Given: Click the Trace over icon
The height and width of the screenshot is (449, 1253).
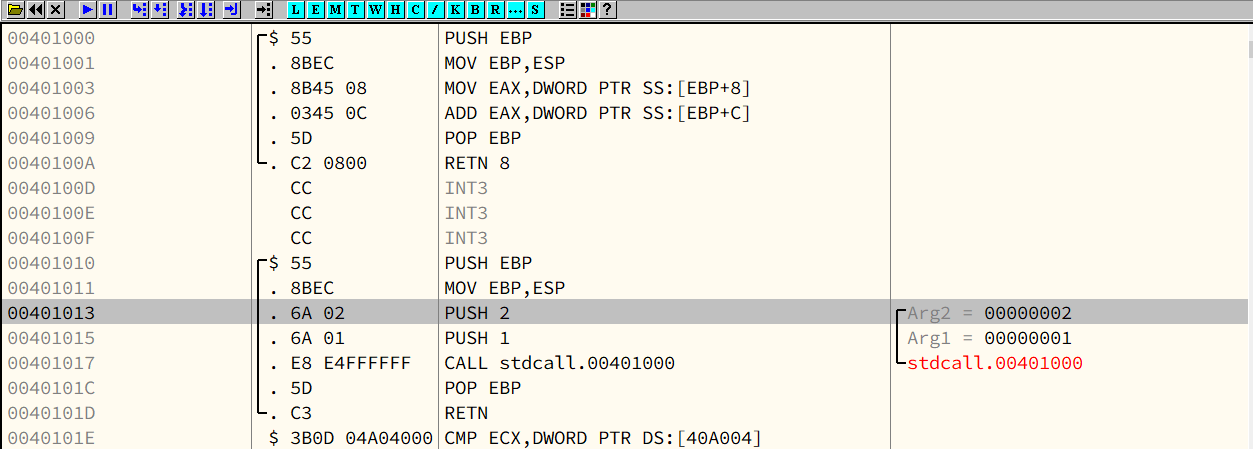Looking at the screenshot, I should (x=206, y=10).
